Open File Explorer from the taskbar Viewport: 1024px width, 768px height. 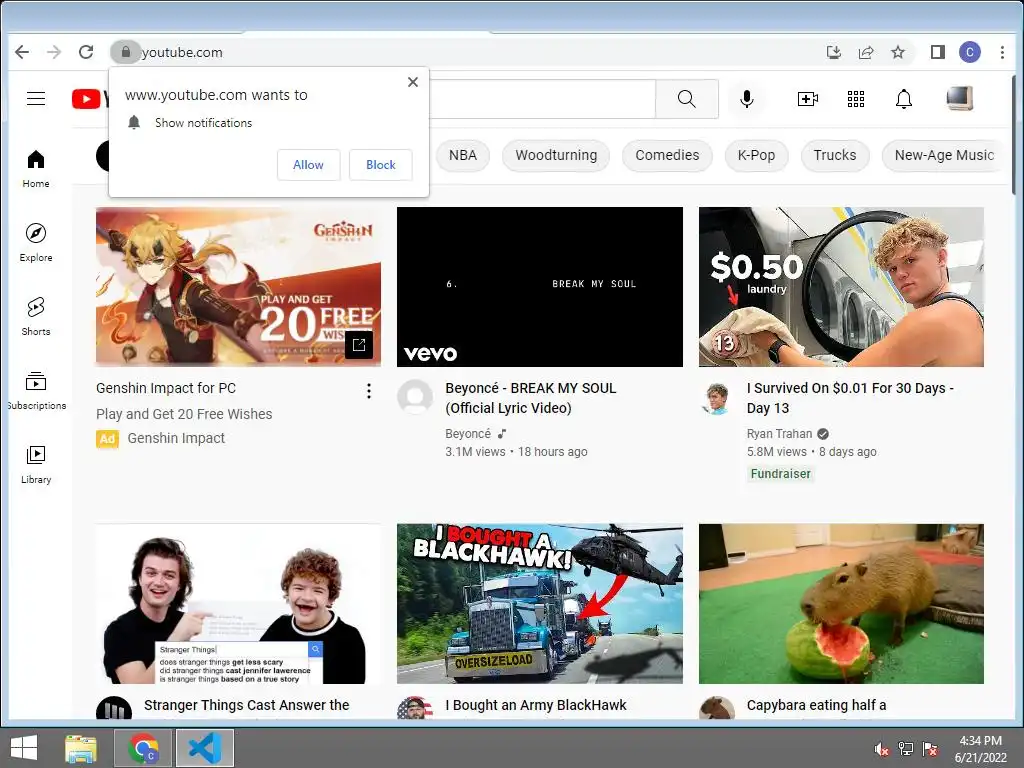point(81,748)
